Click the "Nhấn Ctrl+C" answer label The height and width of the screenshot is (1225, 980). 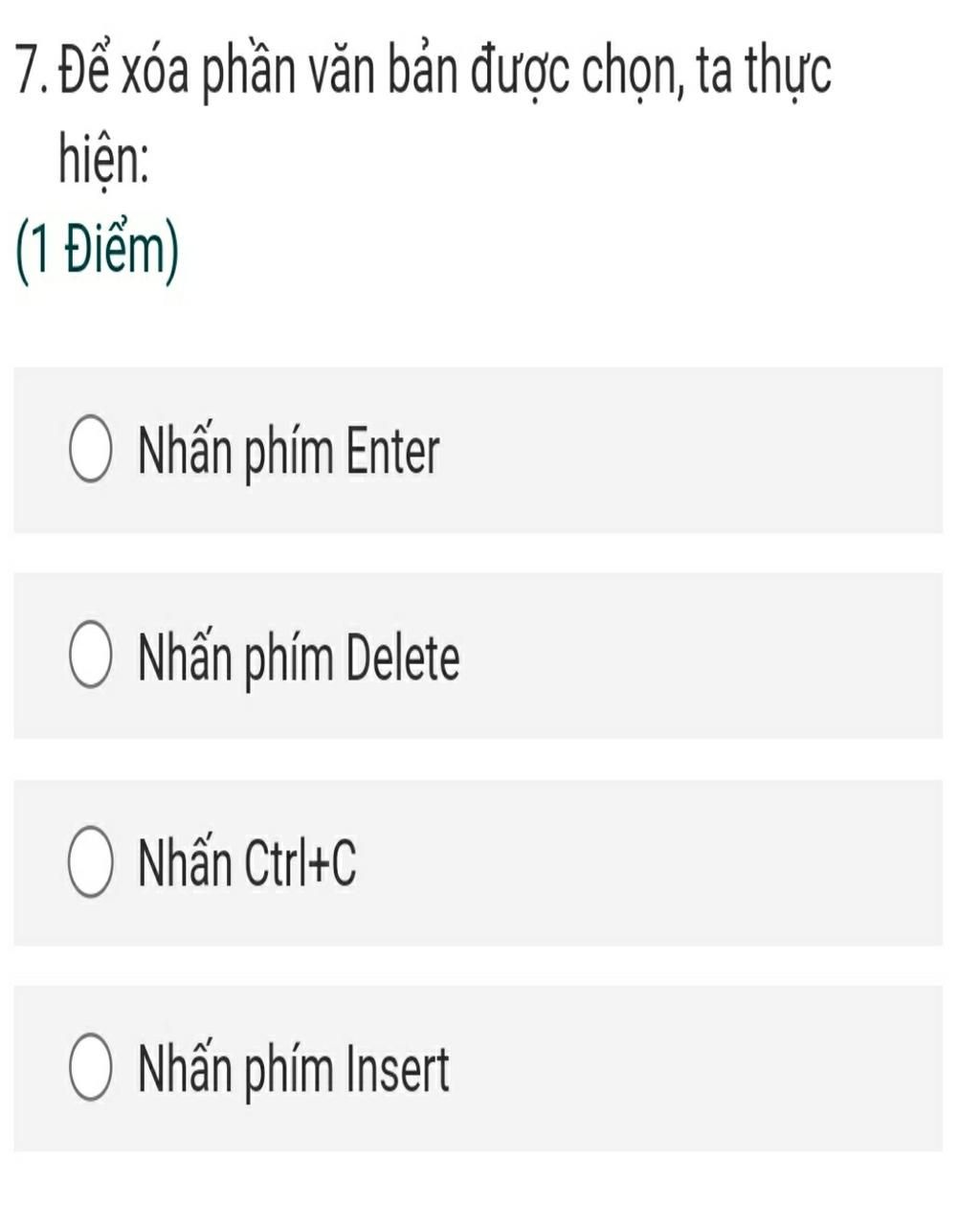[247, 864]
